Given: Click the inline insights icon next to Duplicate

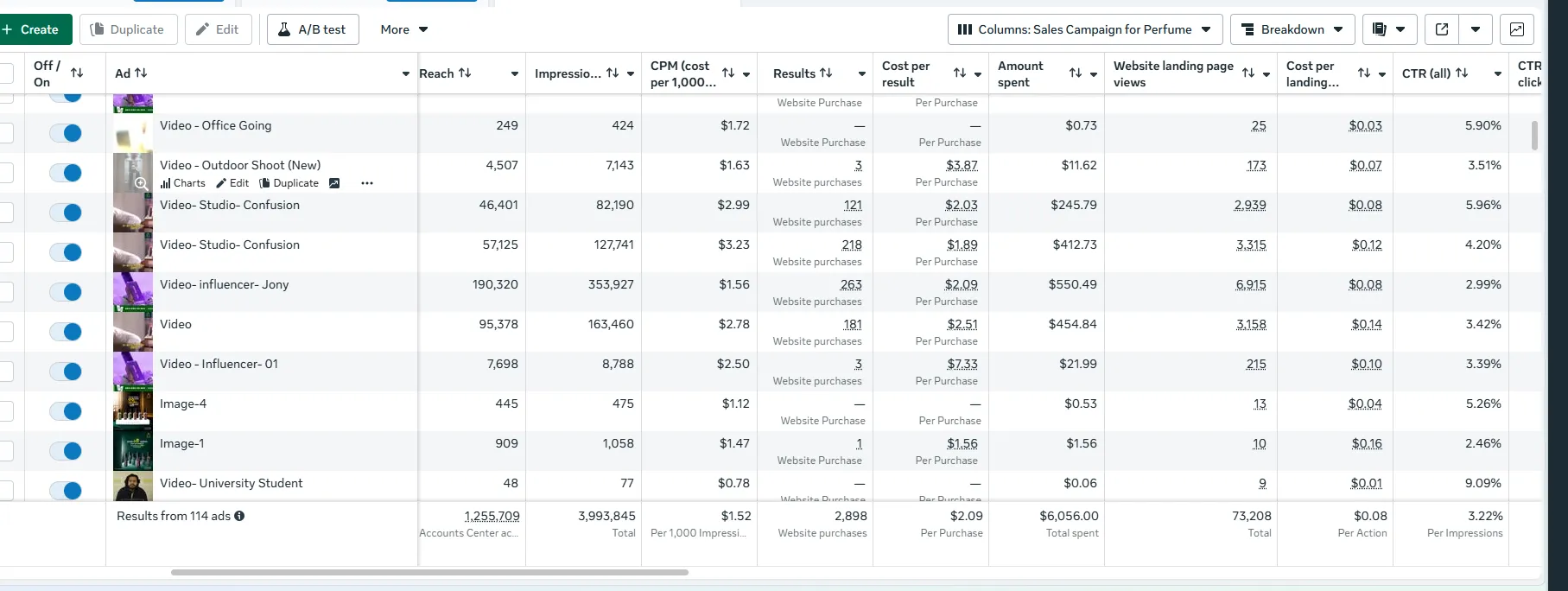Looking at the screenshot, I should 334,183.
